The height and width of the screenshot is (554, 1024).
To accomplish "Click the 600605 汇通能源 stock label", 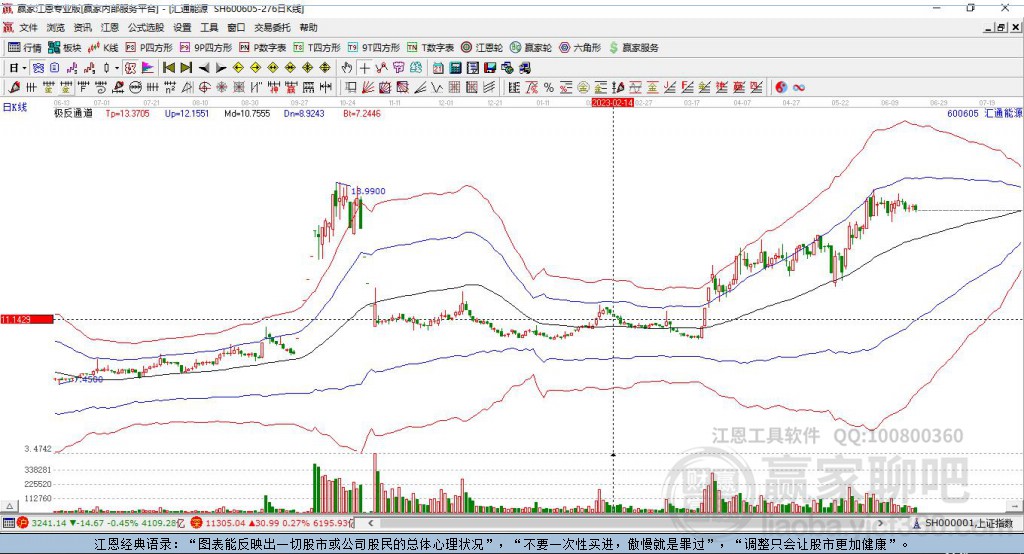I will pos(984,113).
